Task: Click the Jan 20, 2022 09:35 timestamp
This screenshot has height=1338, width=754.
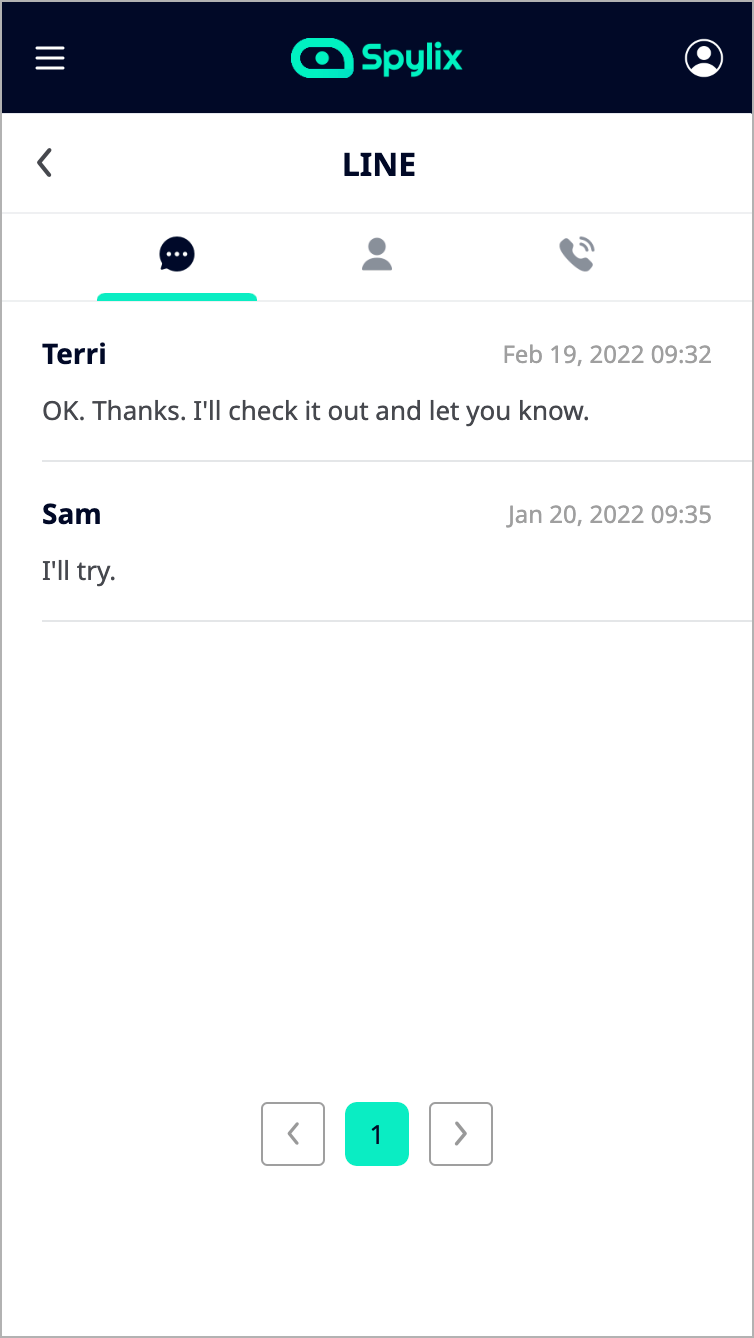Action: click(609, 515)
